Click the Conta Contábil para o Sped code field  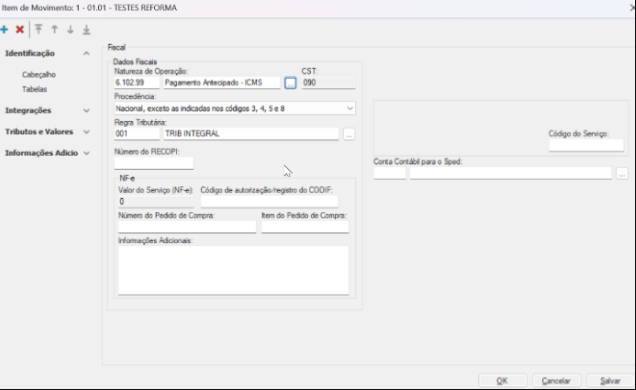point(389,174)
